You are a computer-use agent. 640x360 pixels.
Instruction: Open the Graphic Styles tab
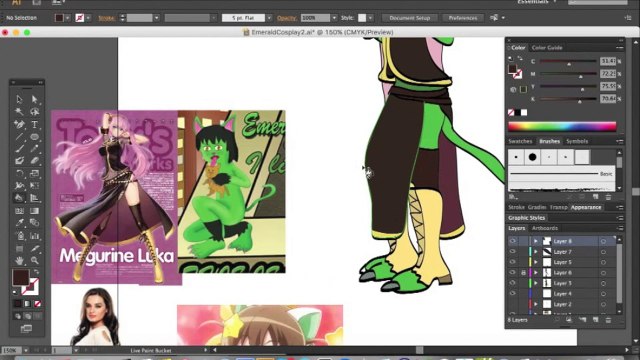(x=527, y=218)
